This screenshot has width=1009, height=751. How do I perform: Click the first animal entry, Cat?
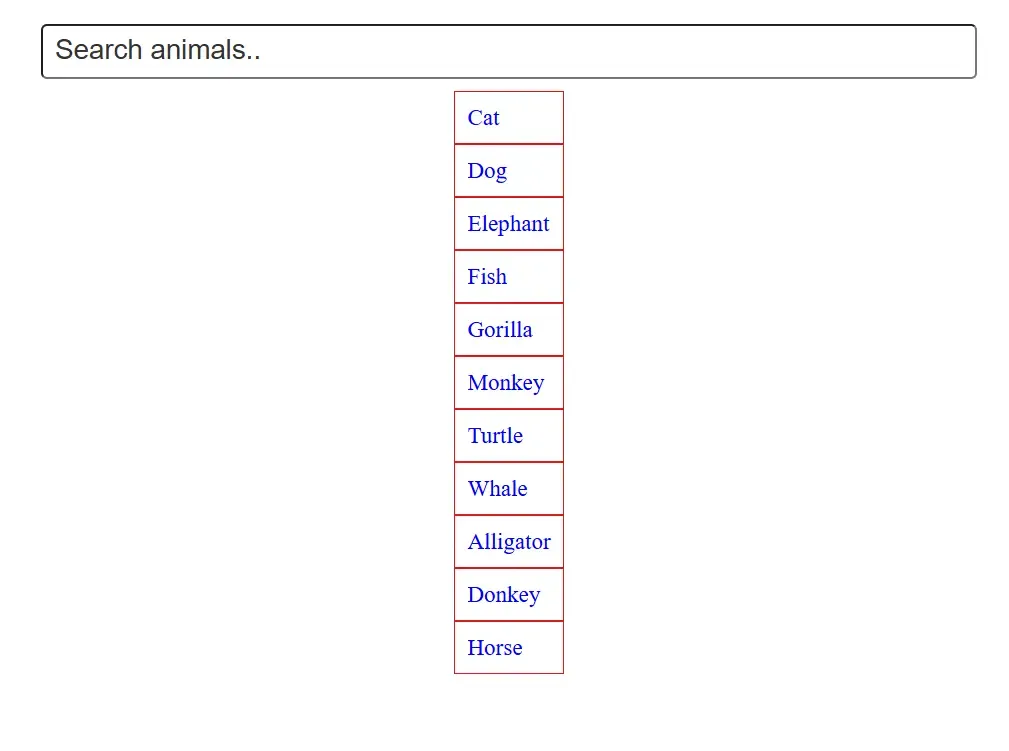point(484,118)
